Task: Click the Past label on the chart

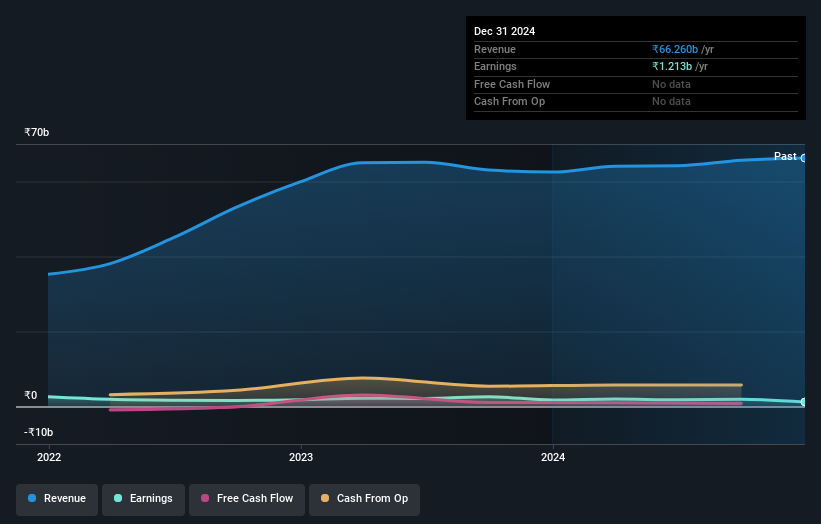Action: tap(785, 156)
